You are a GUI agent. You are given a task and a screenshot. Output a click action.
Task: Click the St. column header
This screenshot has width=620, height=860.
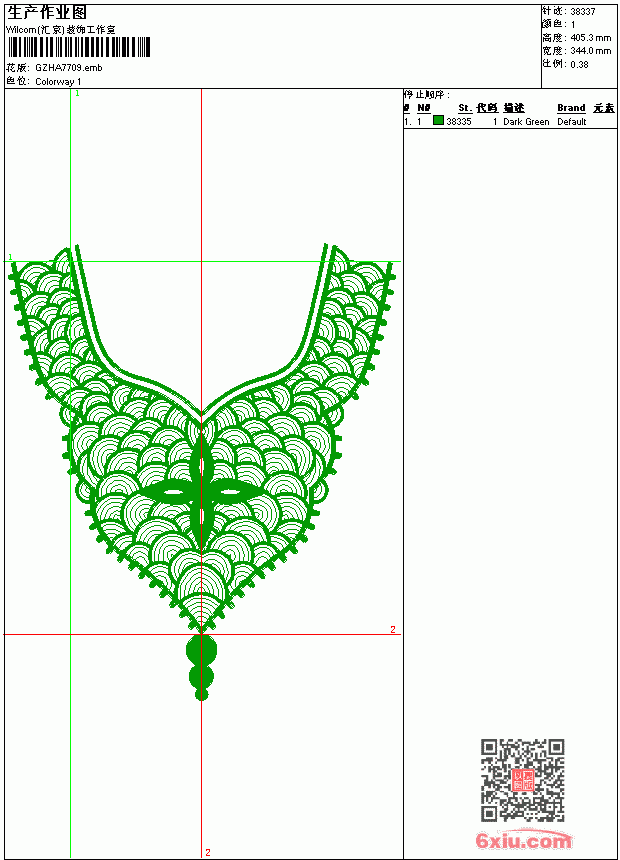pos(465,108)
